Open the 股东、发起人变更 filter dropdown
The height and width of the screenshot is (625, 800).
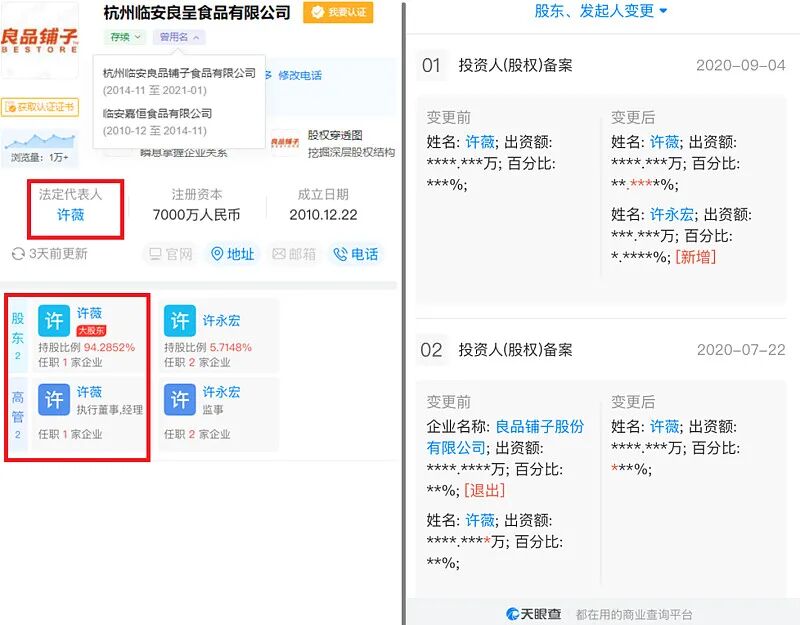(x=601, y=11)
